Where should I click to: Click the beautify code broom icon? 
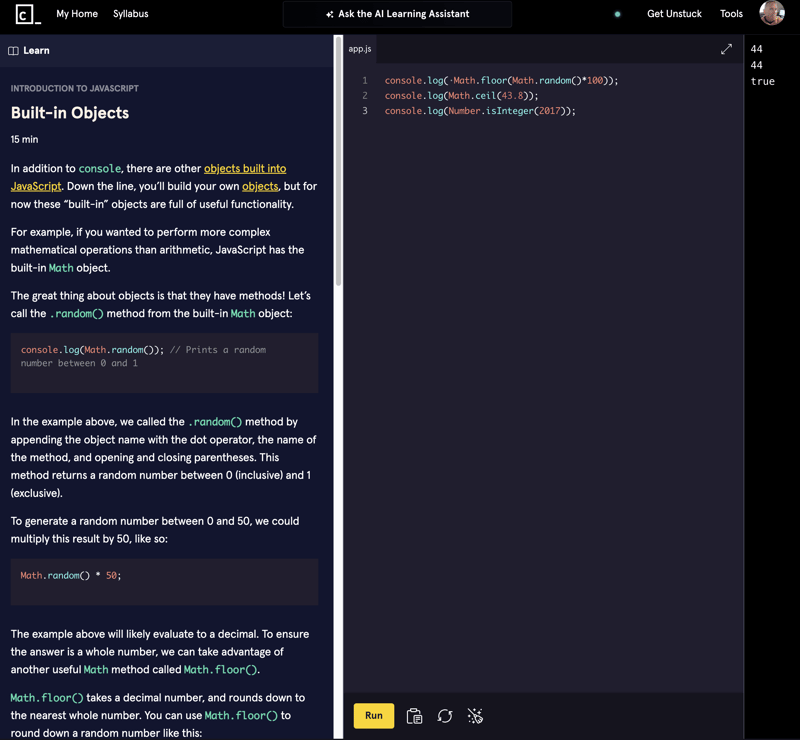(475, 716)
